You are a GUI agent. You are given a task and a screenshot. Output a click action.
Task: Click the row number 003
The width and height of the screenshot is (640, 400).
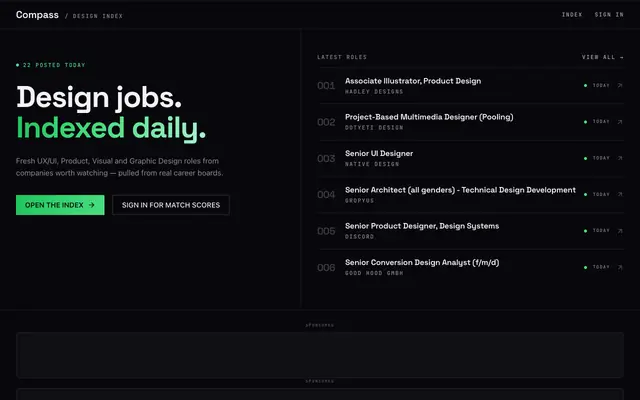[x=326, y=158]
